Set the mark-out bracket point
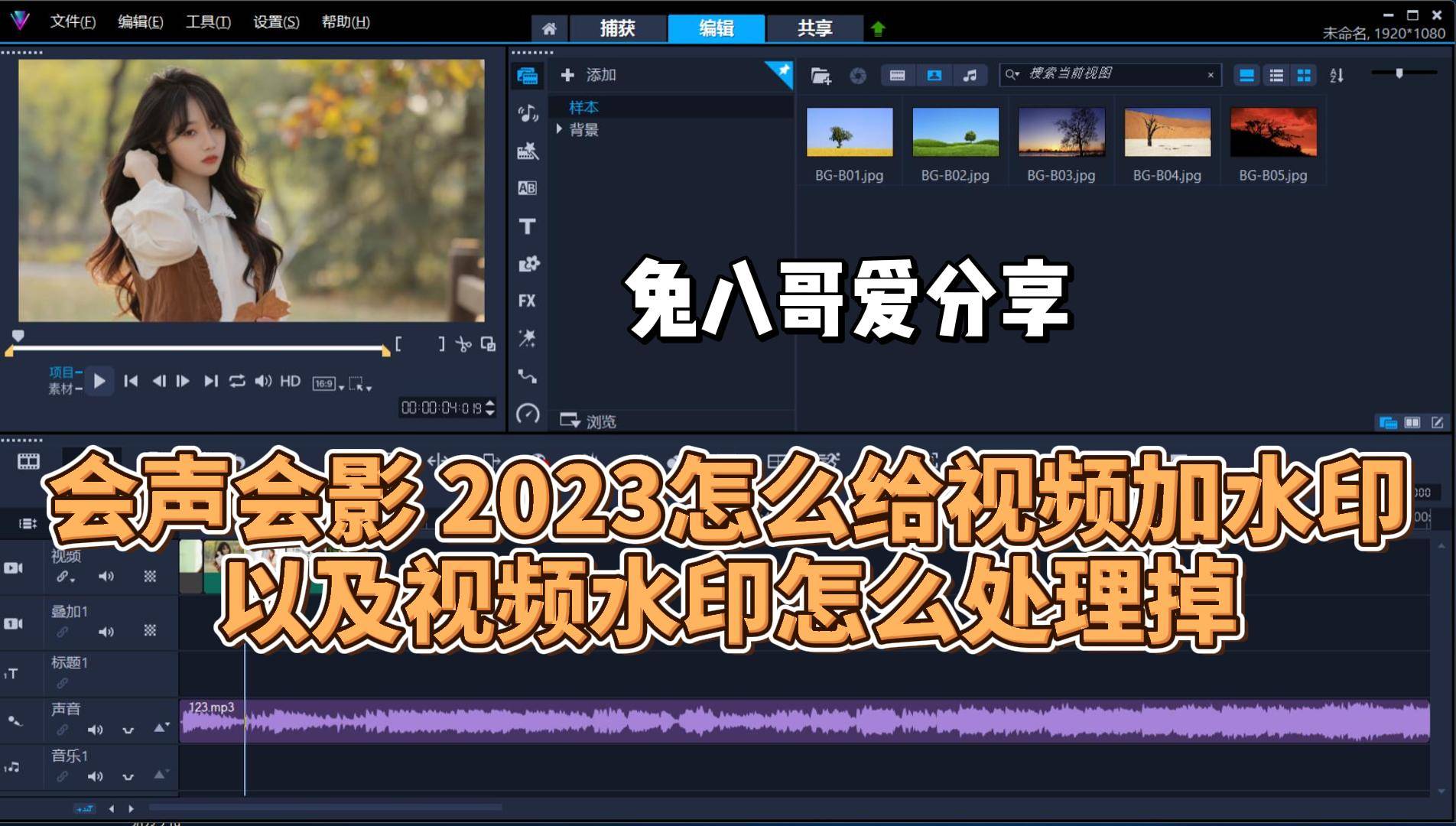This screenshot has height=826, width=1456. tap(441, 344)
